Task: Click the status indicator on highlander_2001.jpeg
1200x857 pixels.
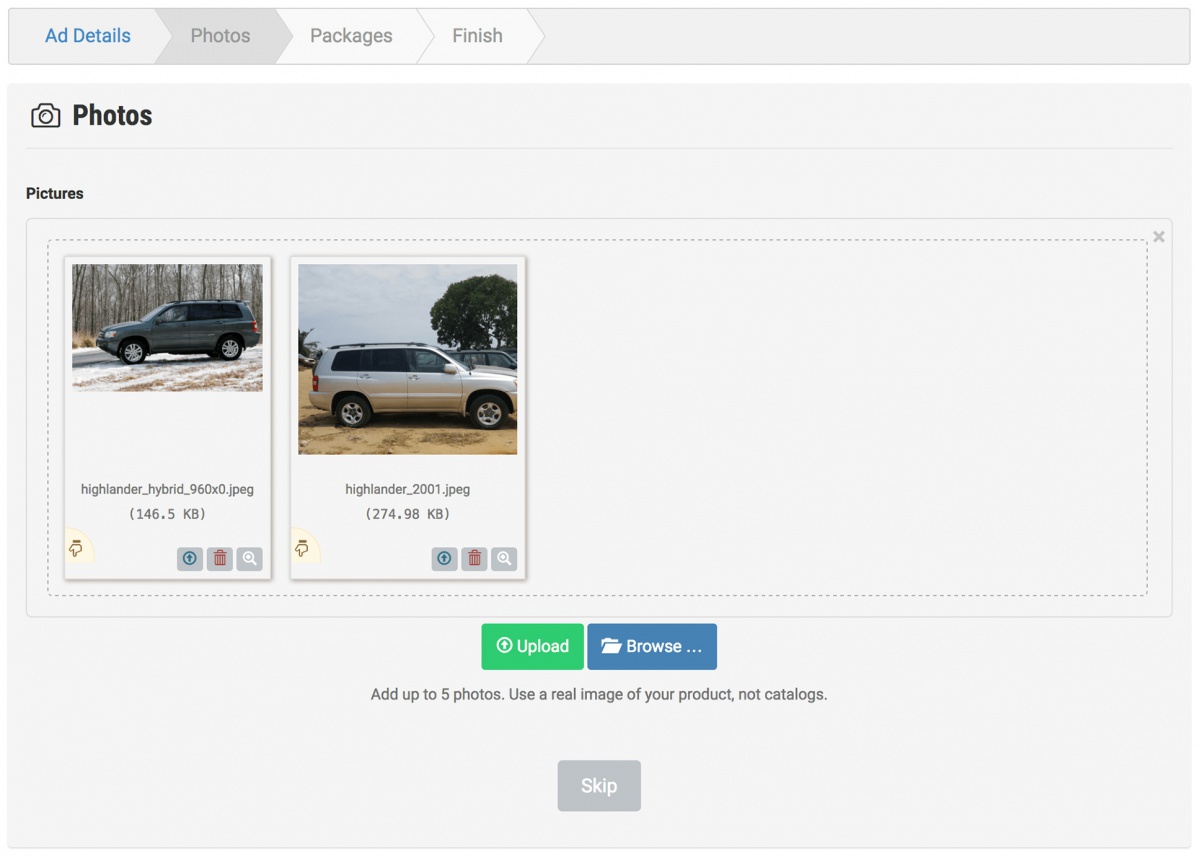Action: tap(302, 548)
